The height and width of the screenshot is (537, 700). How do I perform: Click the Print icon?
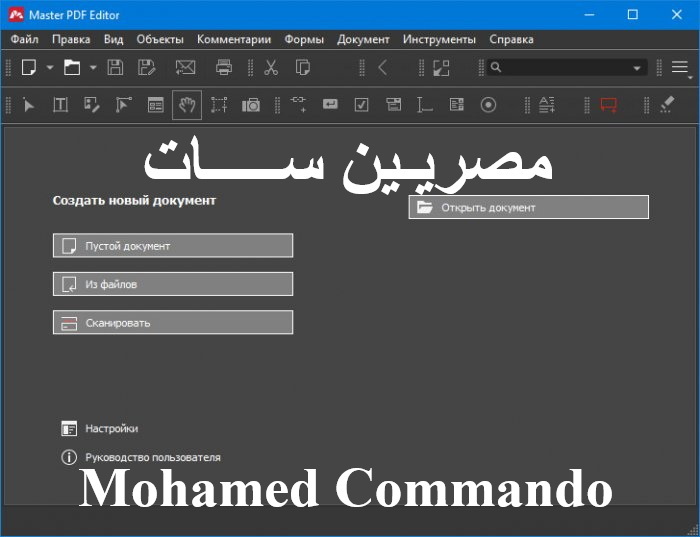[224, 68]
